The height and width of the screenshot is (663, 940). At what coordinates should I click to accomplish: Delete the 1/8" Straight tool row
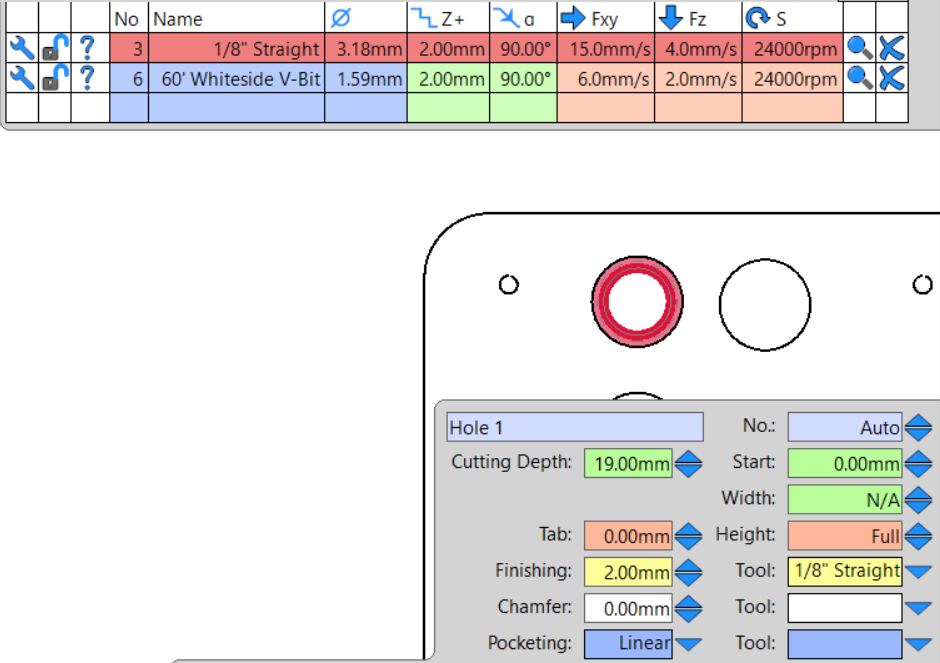892,48
